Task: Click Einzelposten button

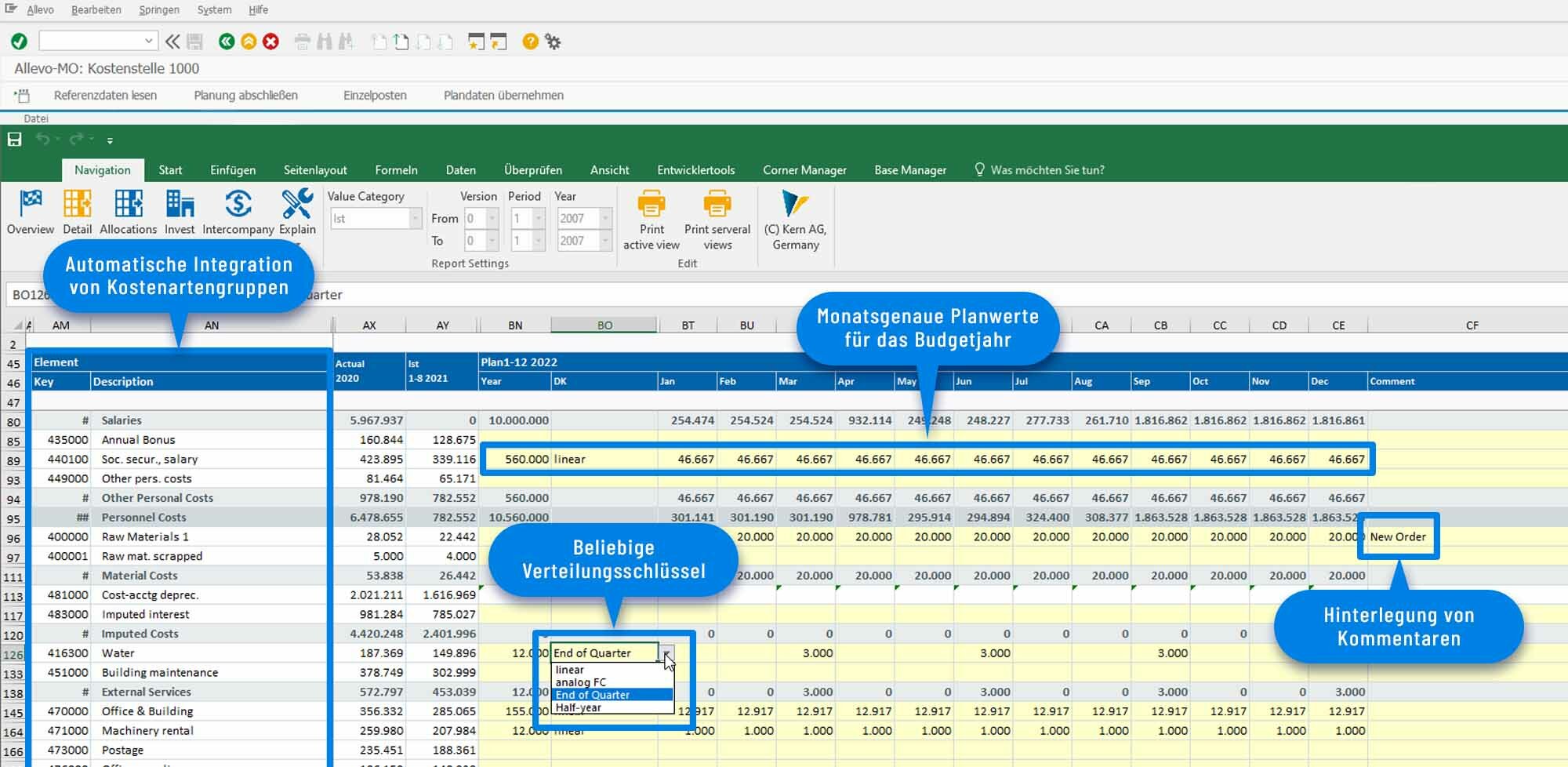Action: [375, 96]
